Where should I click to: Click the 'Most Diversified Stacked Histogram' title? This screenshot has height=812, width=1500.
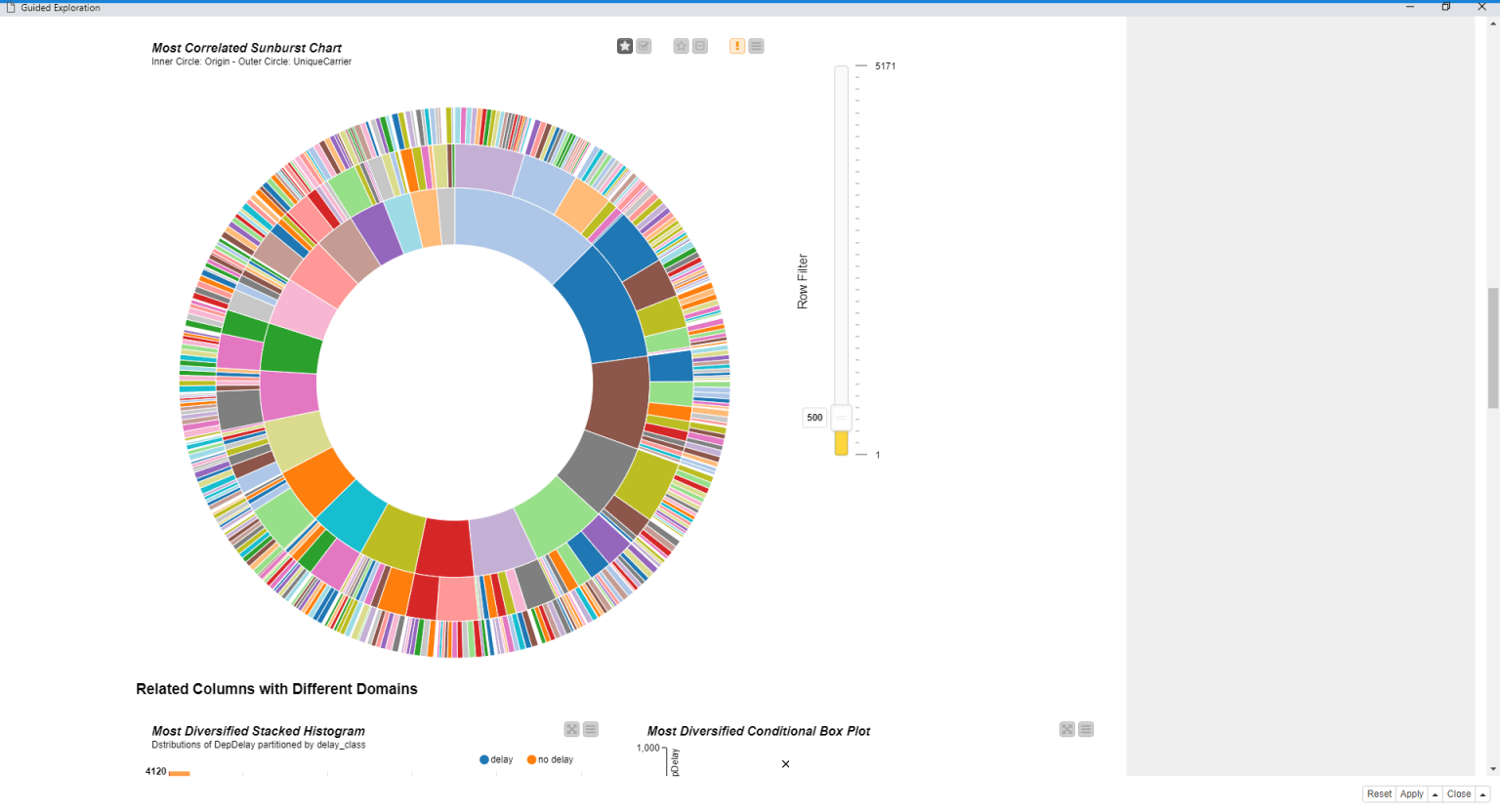point(259,731)
